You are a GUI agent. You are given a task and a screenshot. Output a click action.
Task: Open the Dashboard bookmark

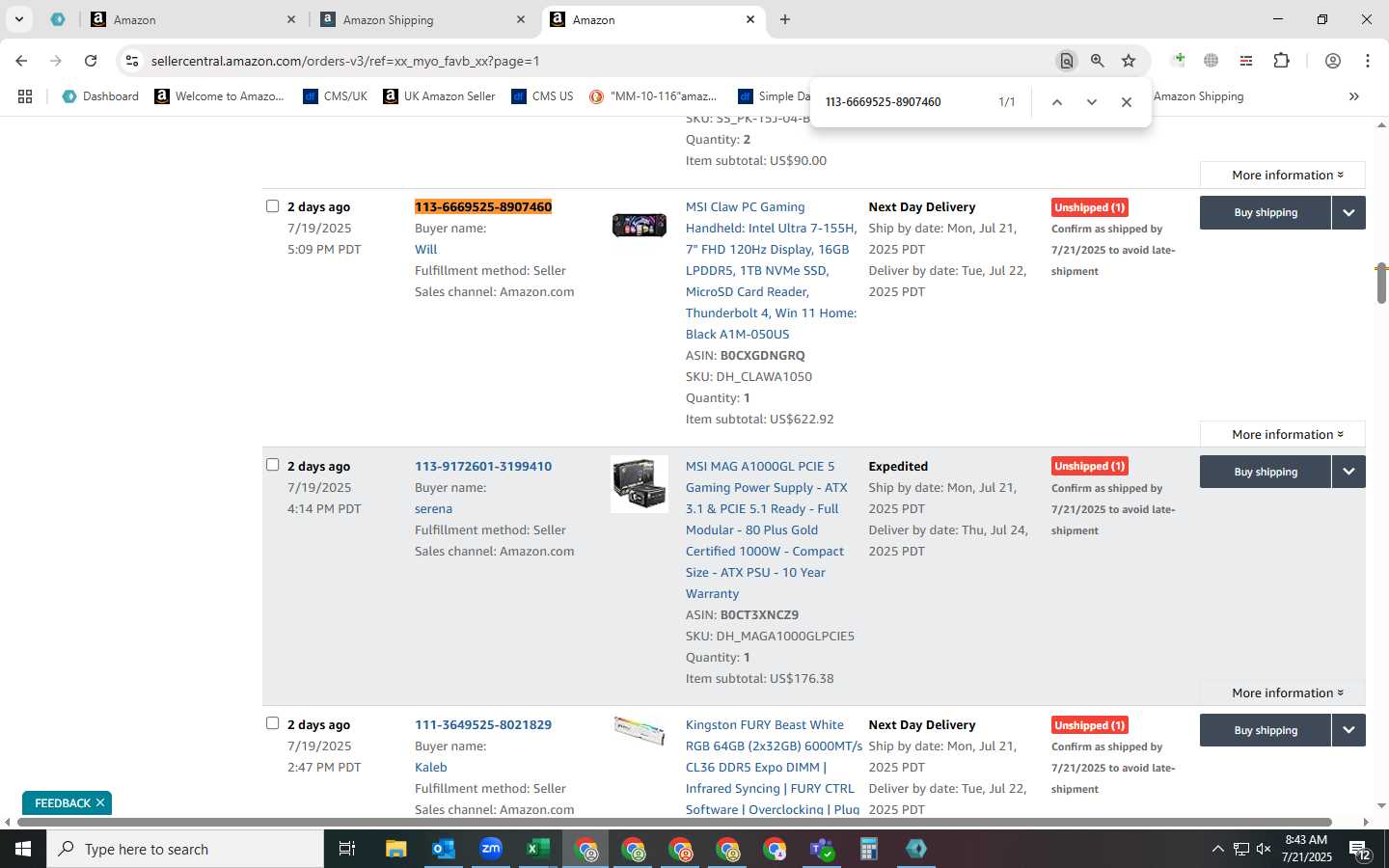pos(100,96)
